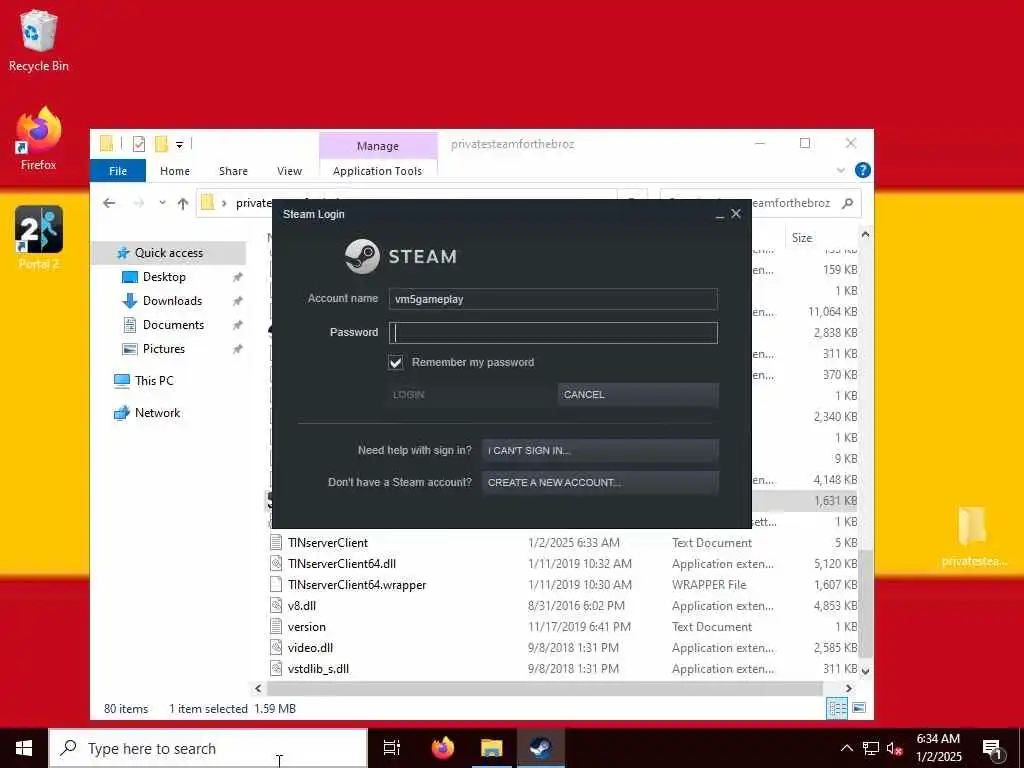Click Explorer back arrow

pyautogui.click(x=109, y=203)
